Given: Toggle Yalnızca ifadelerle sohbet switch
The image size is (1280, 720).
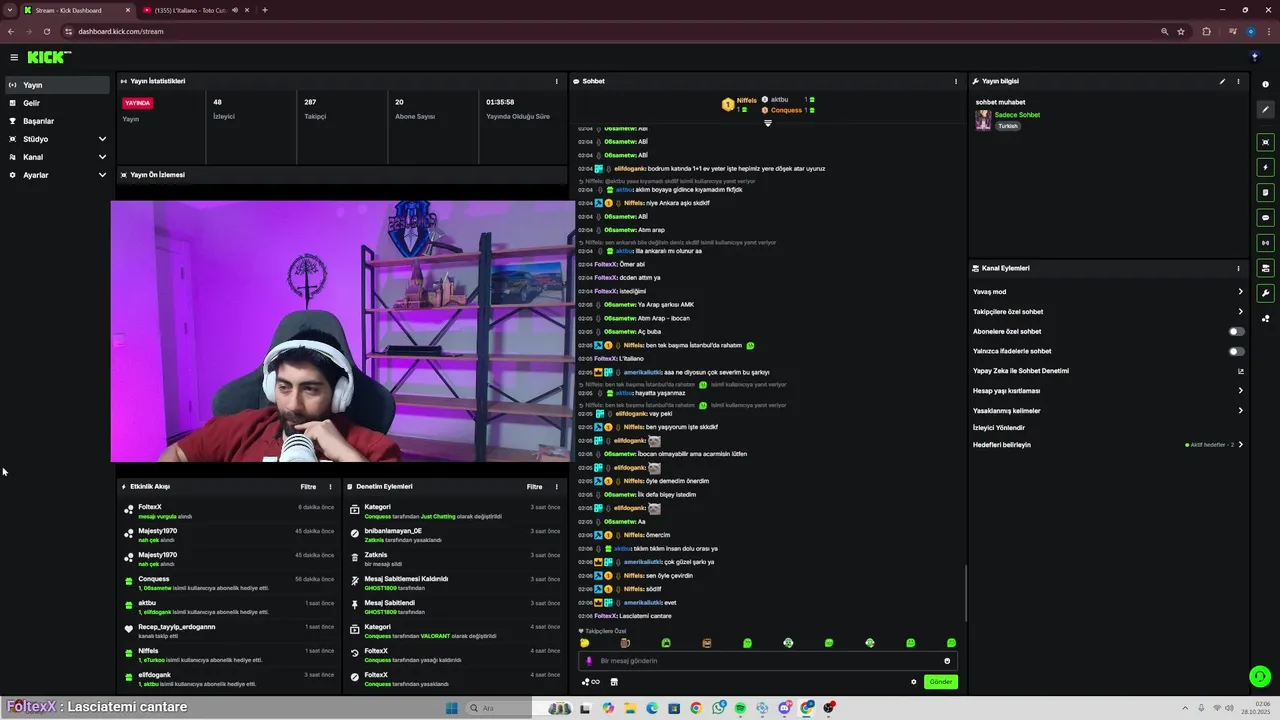Looking at the screenshot, I should click(1237, 351).
